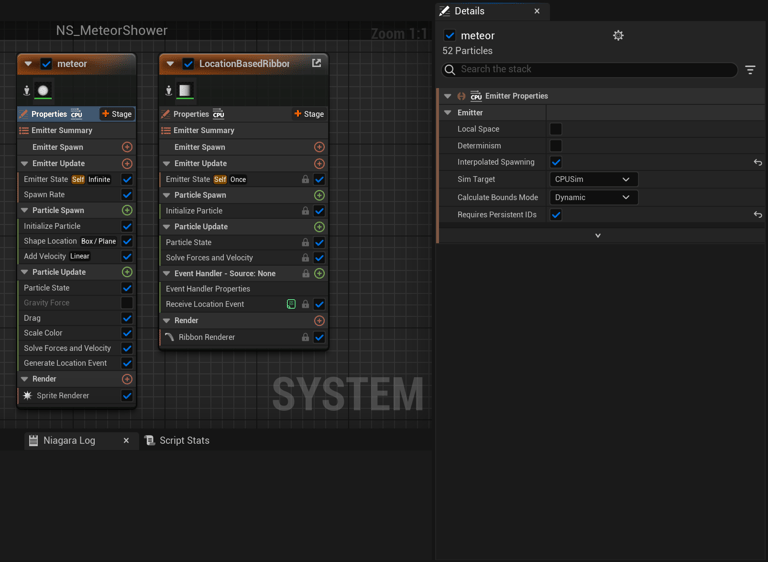Screen dimensions: 768x562
Task: Add Stage to meteor emitter
Action: pyautogui.click(x=117, y=114)
